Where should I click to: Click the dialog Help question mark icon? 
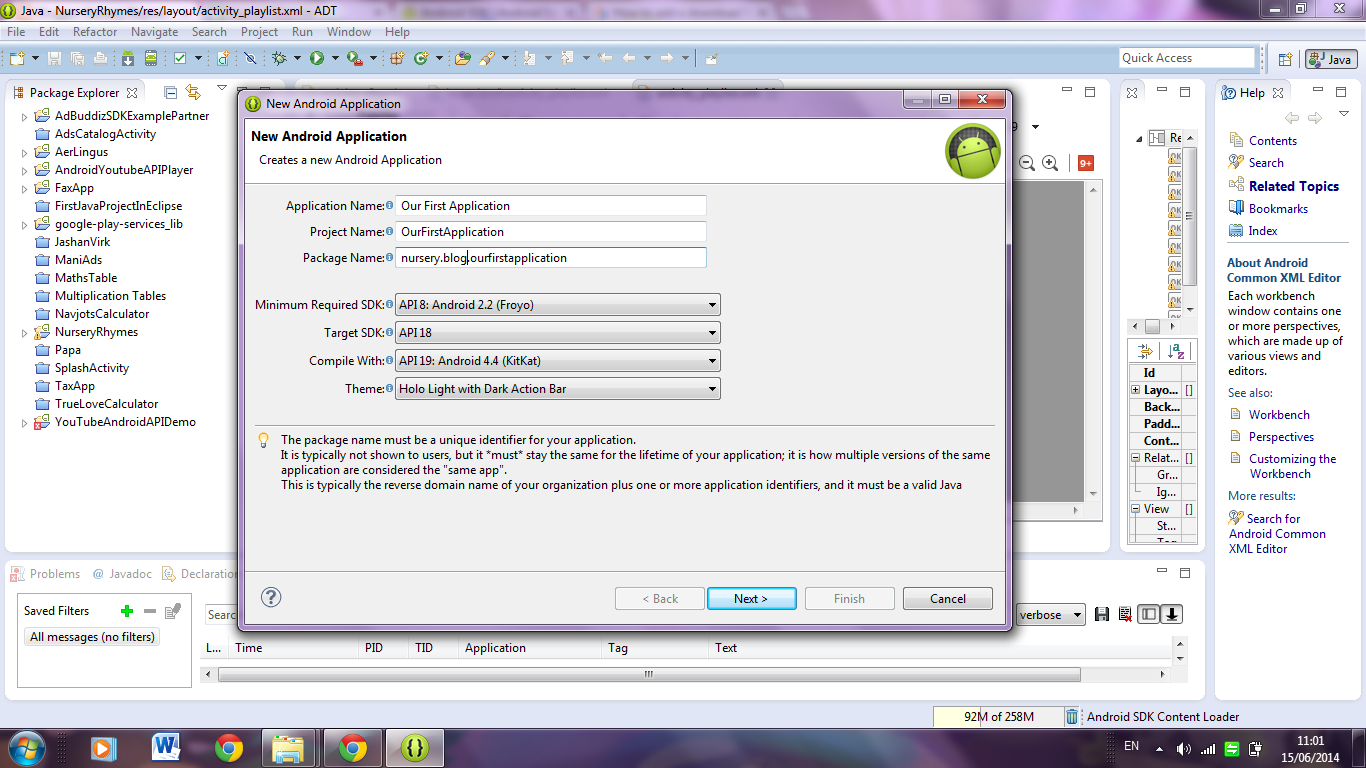(271, 597)
